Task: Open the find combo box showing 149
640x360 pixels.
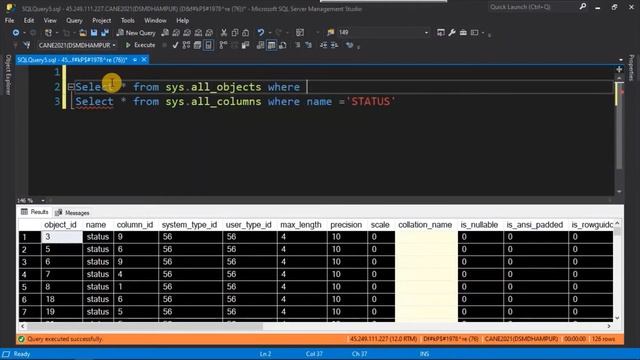Action: click(x=384, y=33)
